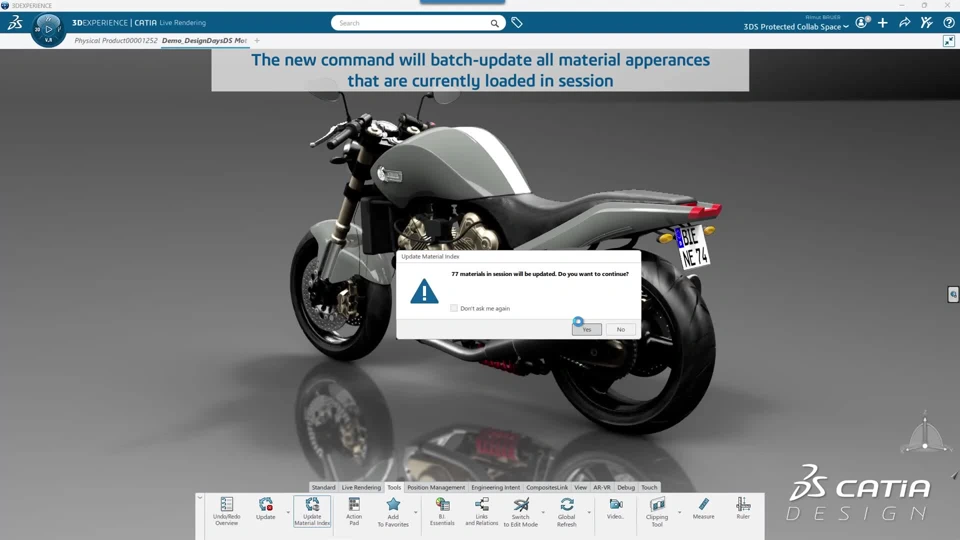Confirm update with Yes button
The image size is (960, 540).
(x=587, y=329)
